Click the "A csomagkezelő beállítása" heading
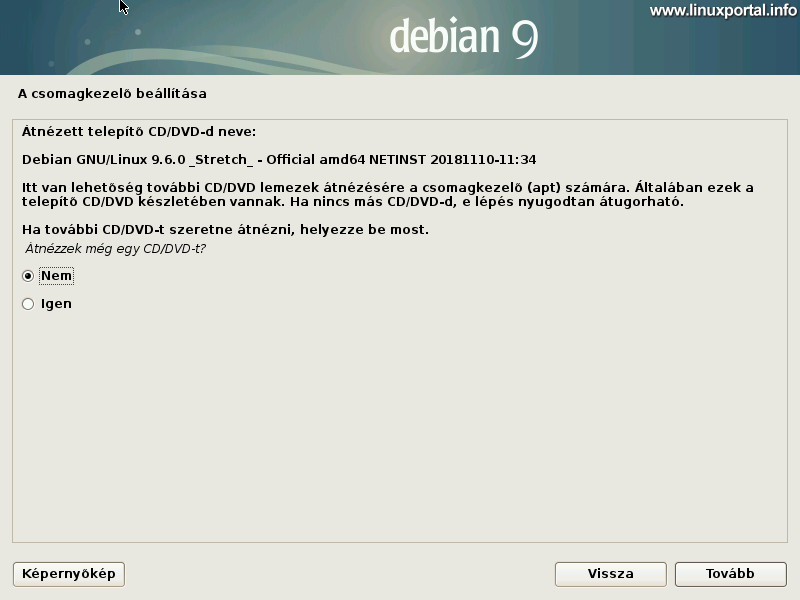Image resolution: width=800 pixels, height=600 pixels. coord(112,94)
